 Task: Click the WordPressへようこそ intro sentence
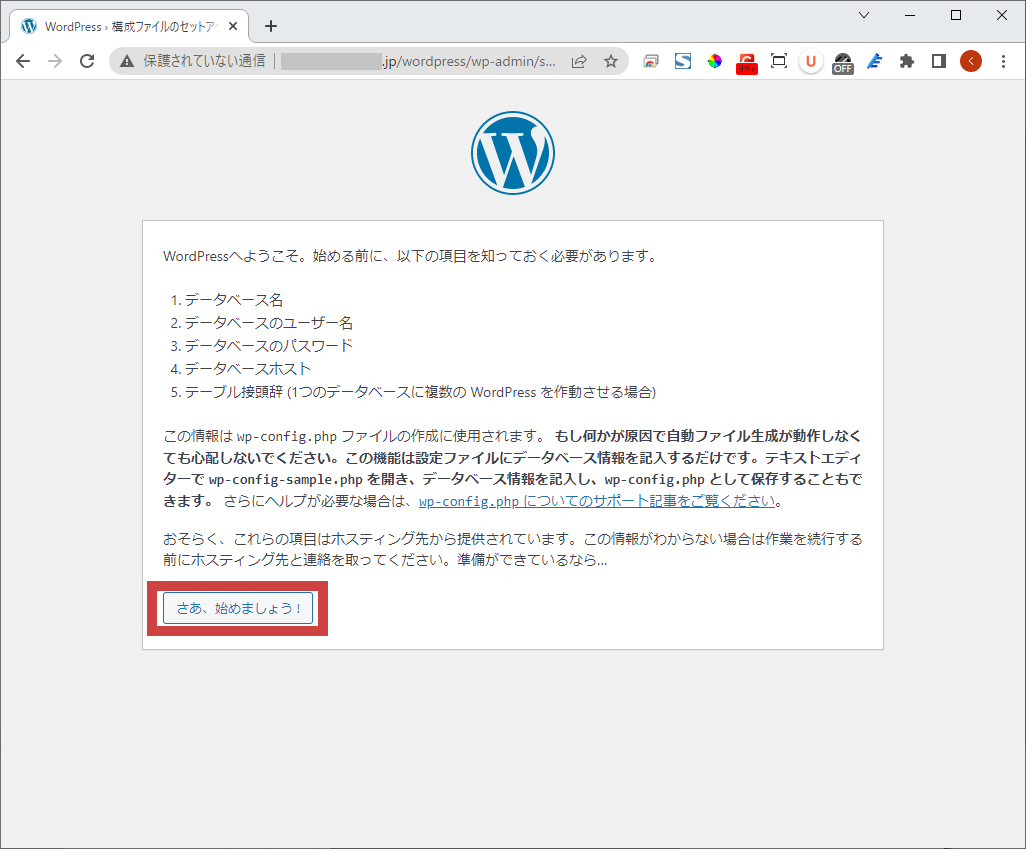point(410,256)
